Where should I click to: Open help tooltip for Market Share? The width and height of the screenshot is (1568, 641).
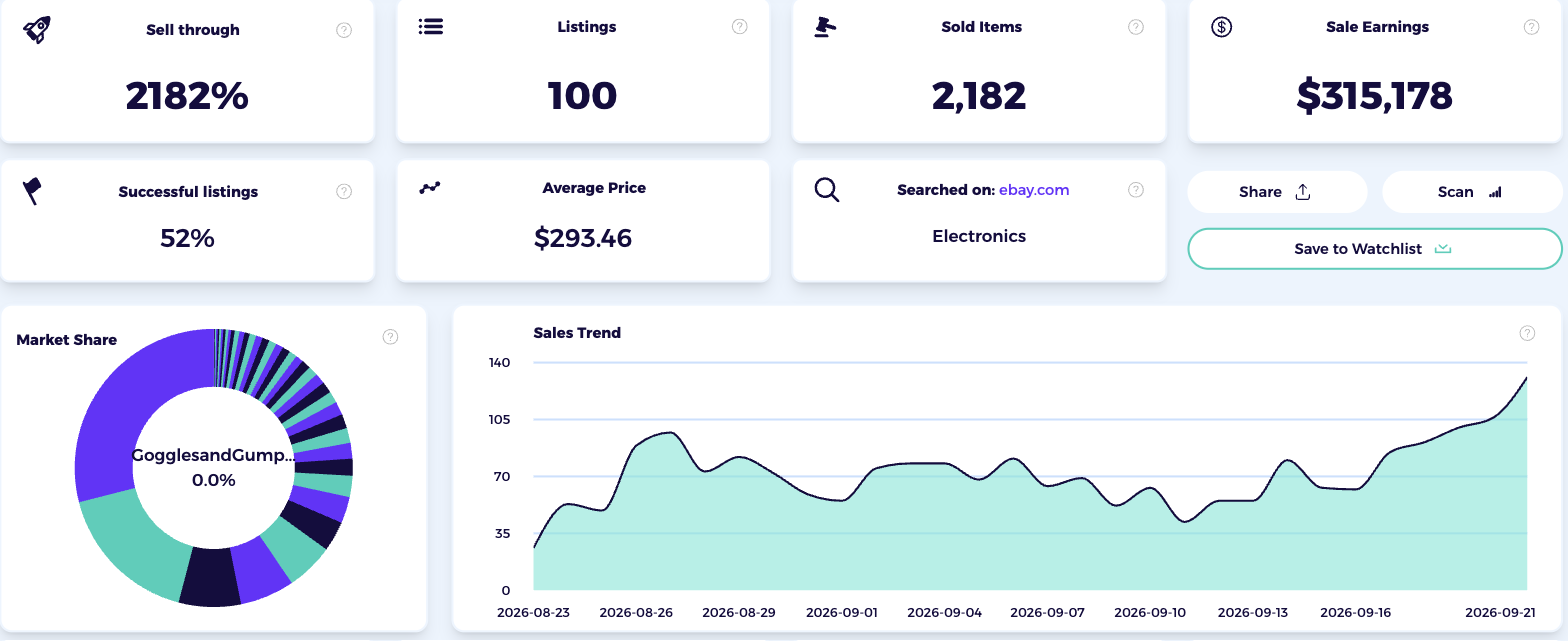coord(391,337)
